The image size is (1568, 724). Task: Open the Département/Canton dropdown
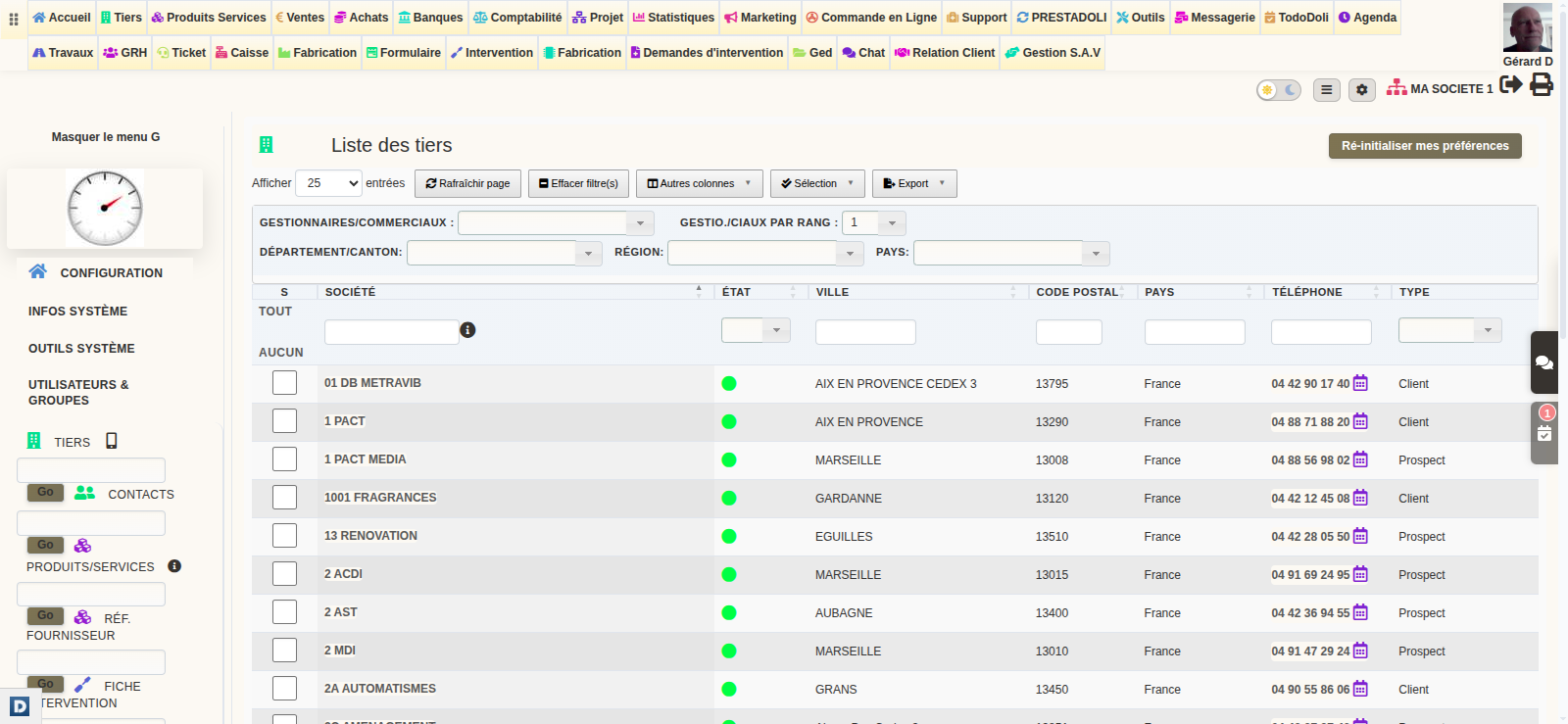505,253
